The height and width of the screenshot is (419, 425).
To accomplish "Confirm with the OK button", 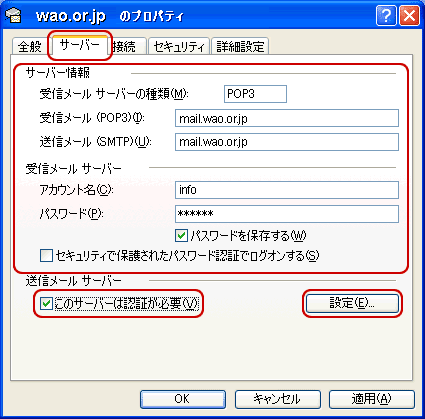I will point(183,399).
